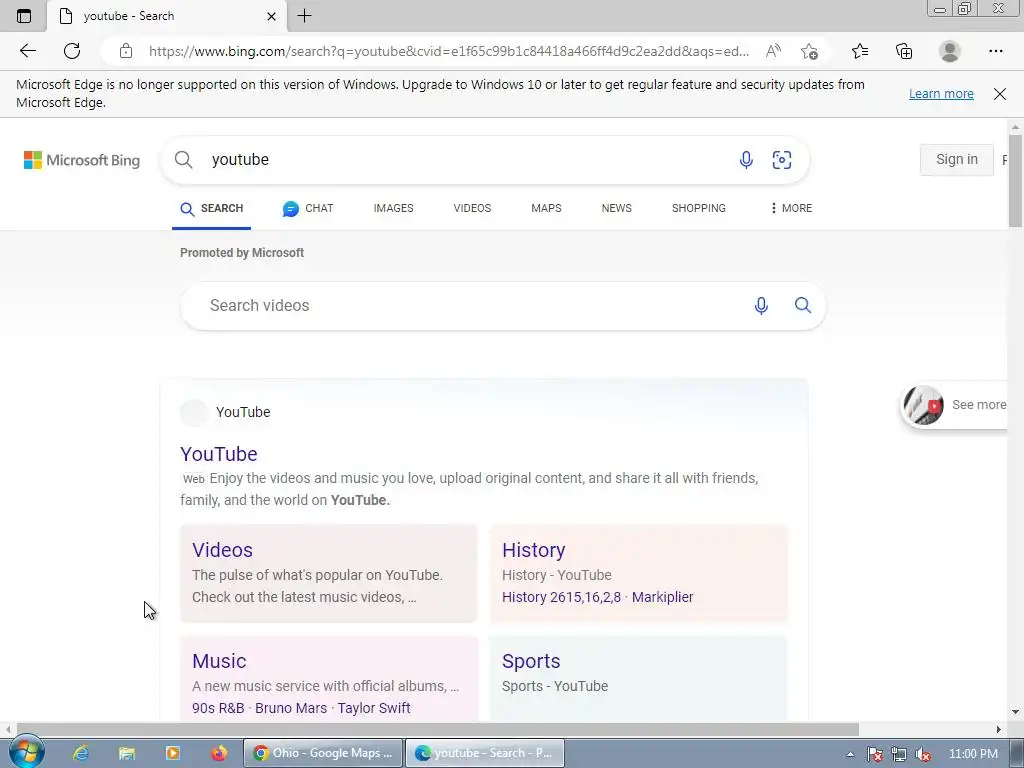Submit Search videos with magnifier icon
The width and height of the screenshot is (1024, 768).
pos(803,305)
